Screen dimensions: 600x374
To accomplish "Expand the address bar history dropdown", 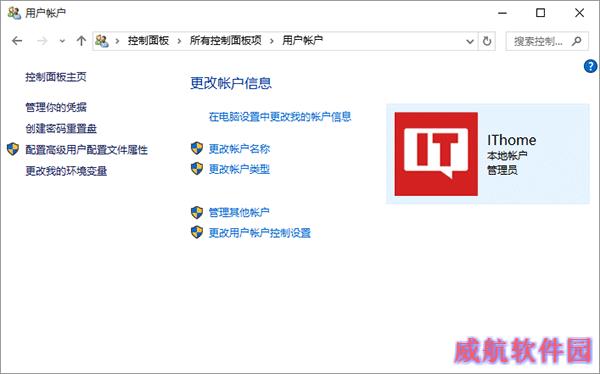I will pyautogui.click(x=470, y=41).
